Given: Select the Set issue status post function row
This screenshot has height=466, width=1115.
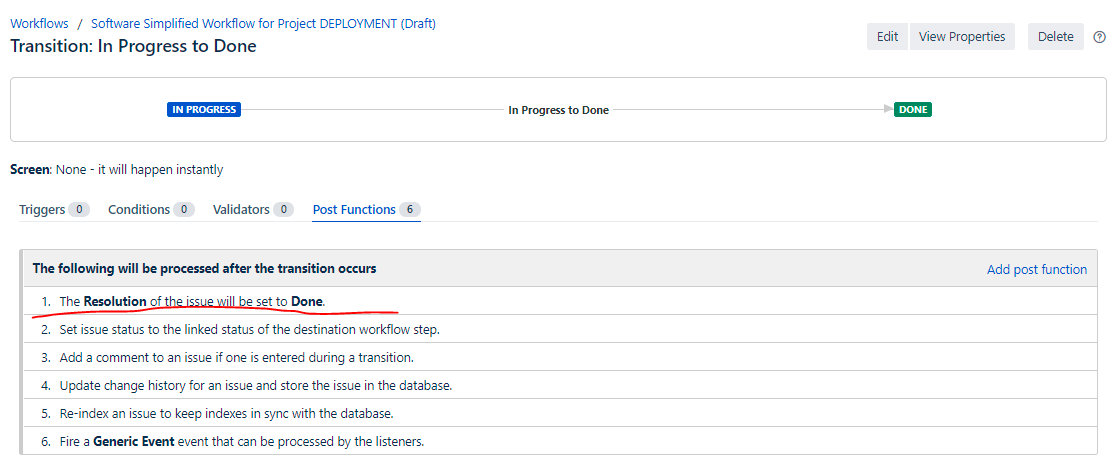Looking at the screenshot, I should [560, 329].
